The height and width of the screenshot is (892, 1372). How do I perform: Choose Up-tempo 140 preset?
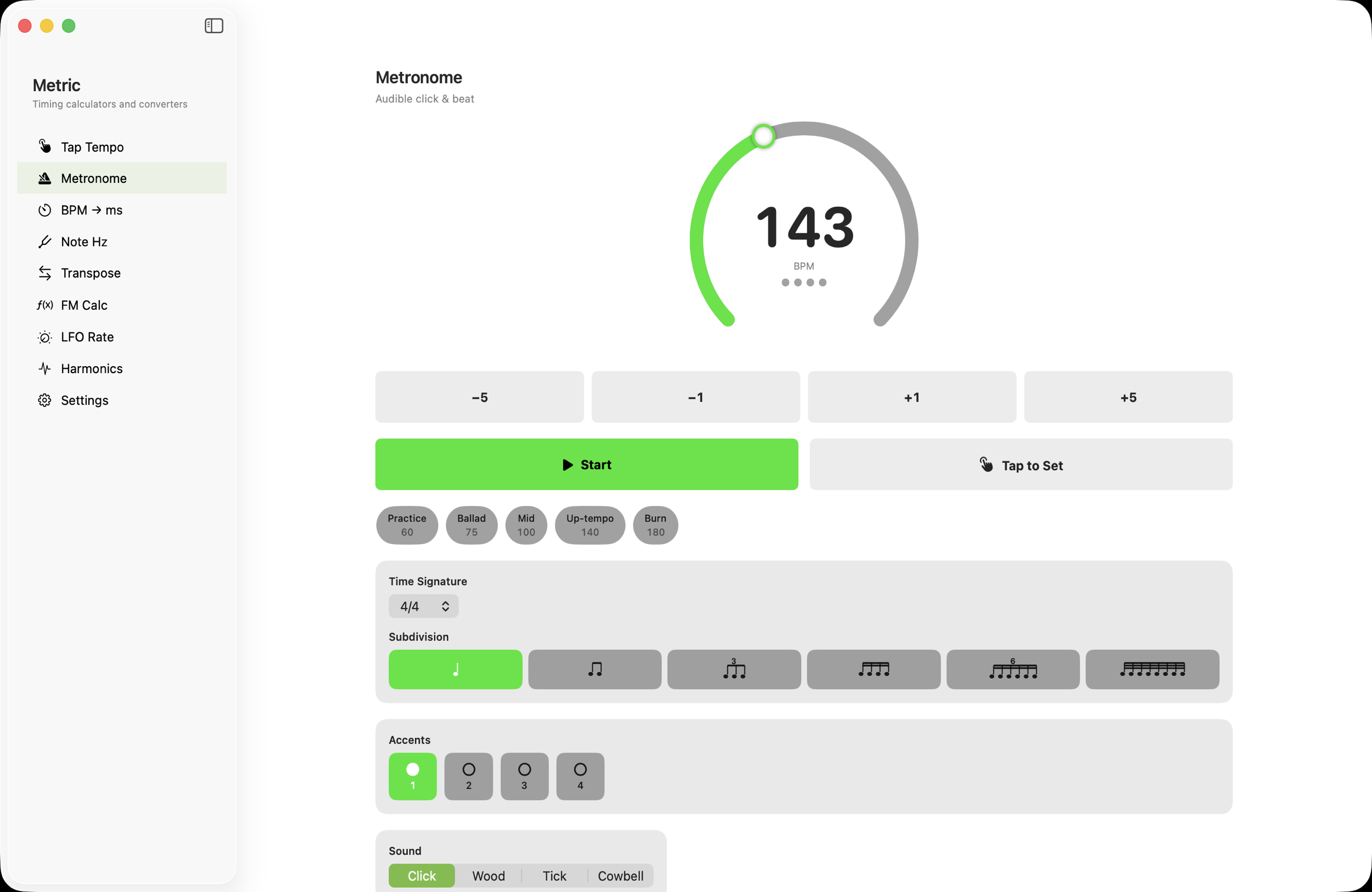(590, 525)
